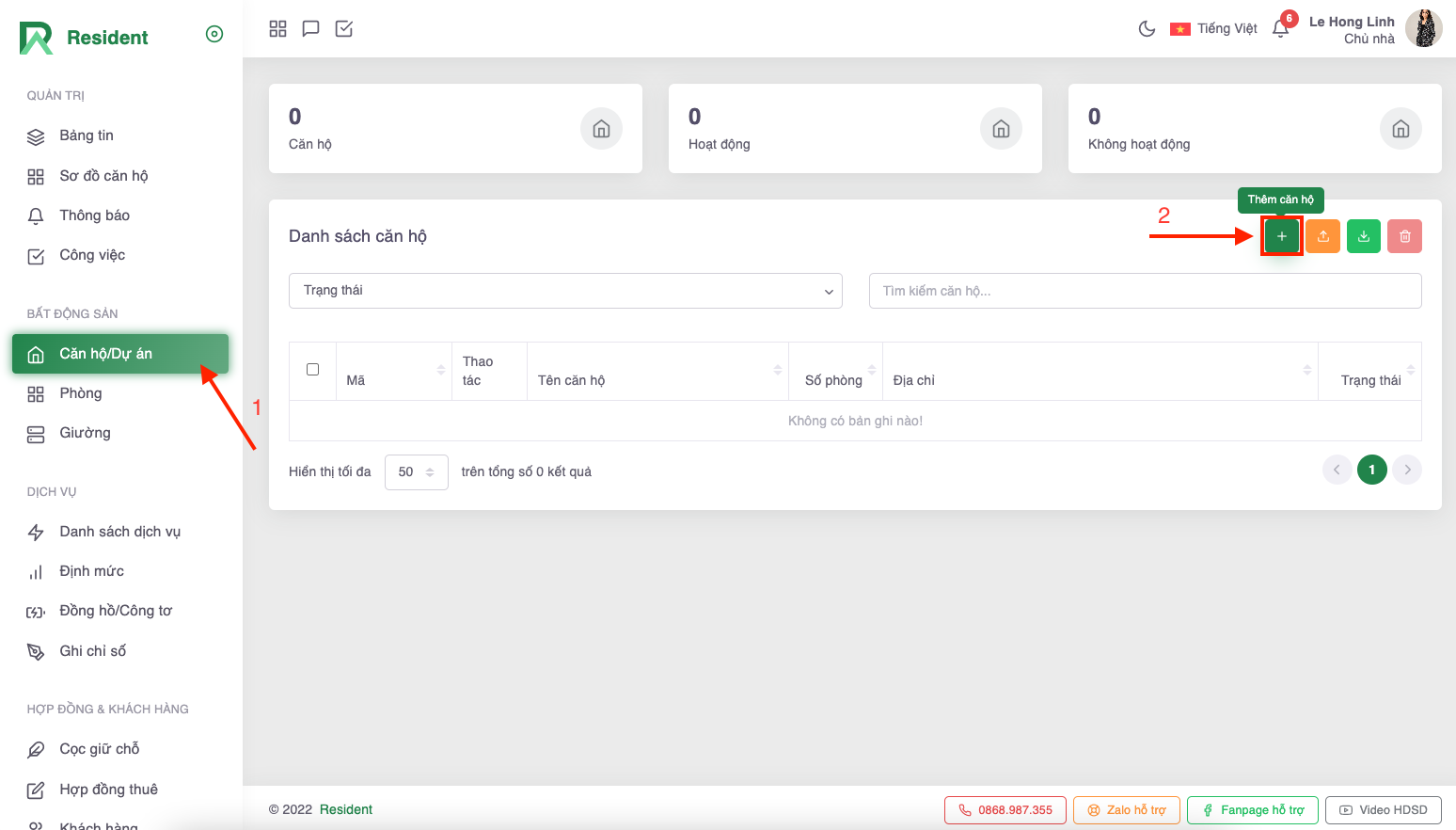Open the grid apps icon in top bar

click(x=277, y=29)
